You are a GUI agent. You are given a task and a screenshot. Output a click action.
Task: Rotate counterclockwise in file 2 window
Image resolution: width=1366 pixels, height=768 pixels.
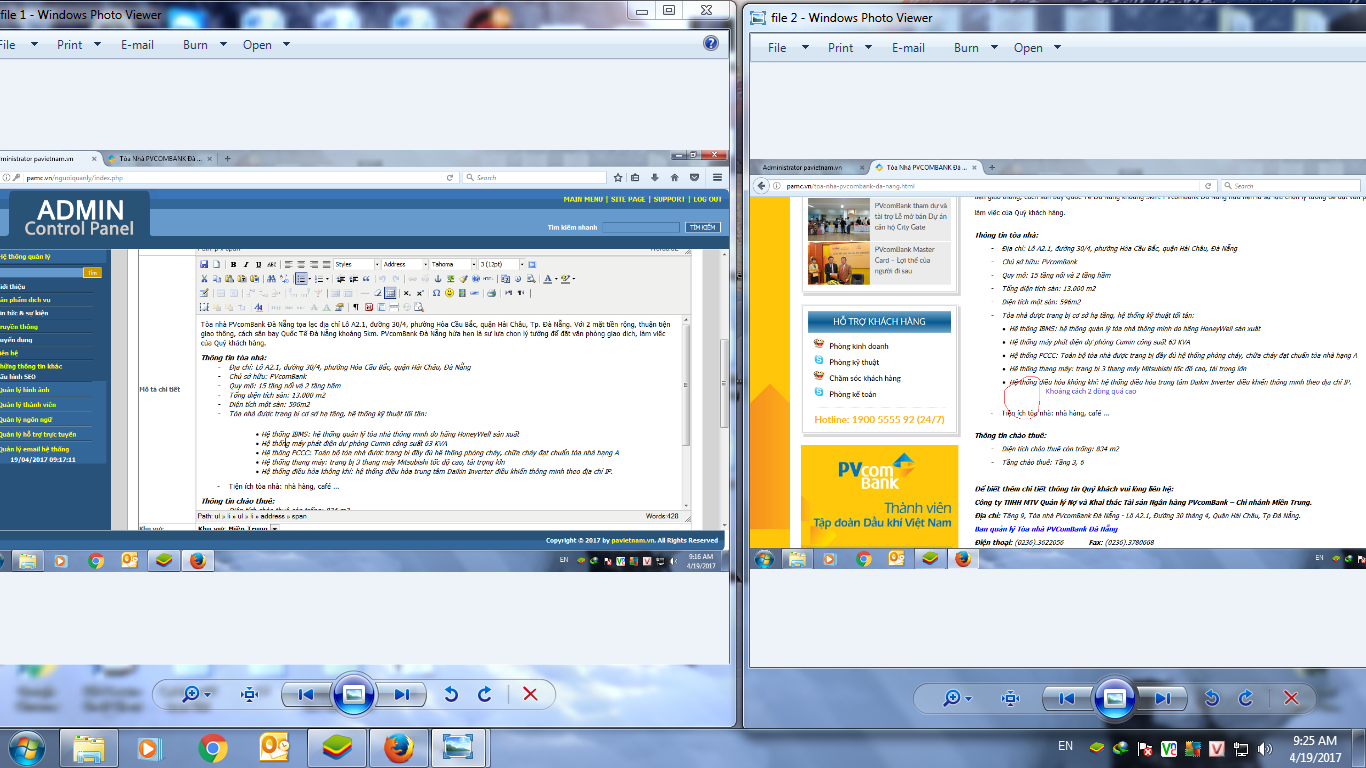point(1212,698)
